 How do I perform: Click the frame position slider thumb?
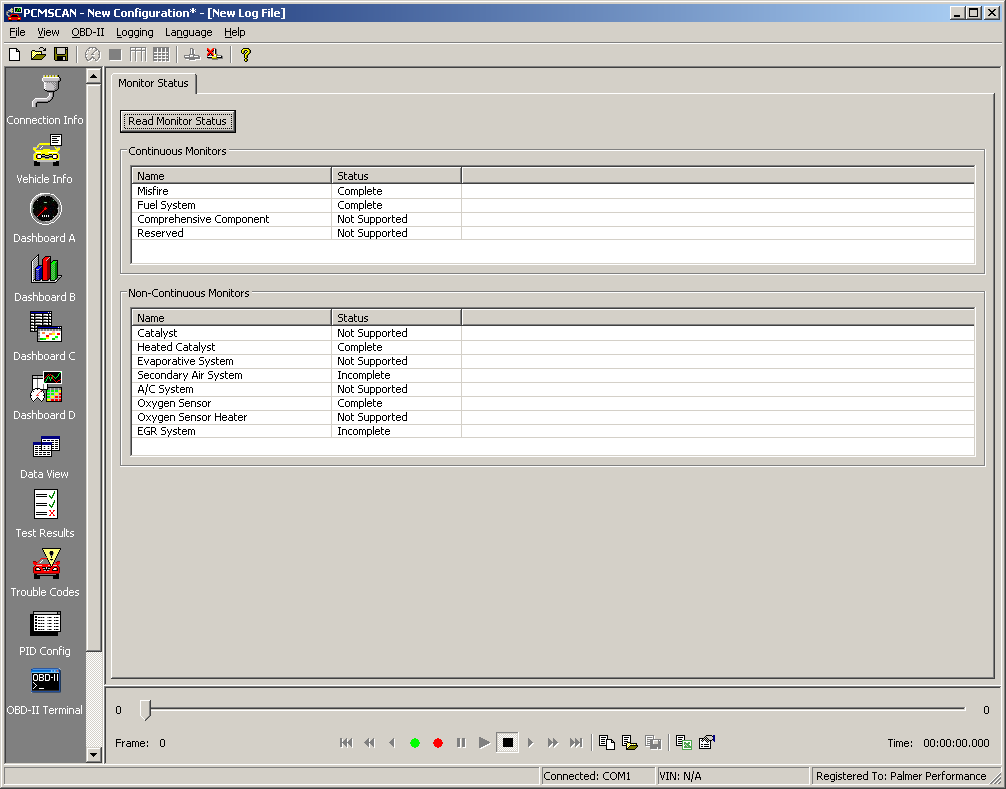146,709
